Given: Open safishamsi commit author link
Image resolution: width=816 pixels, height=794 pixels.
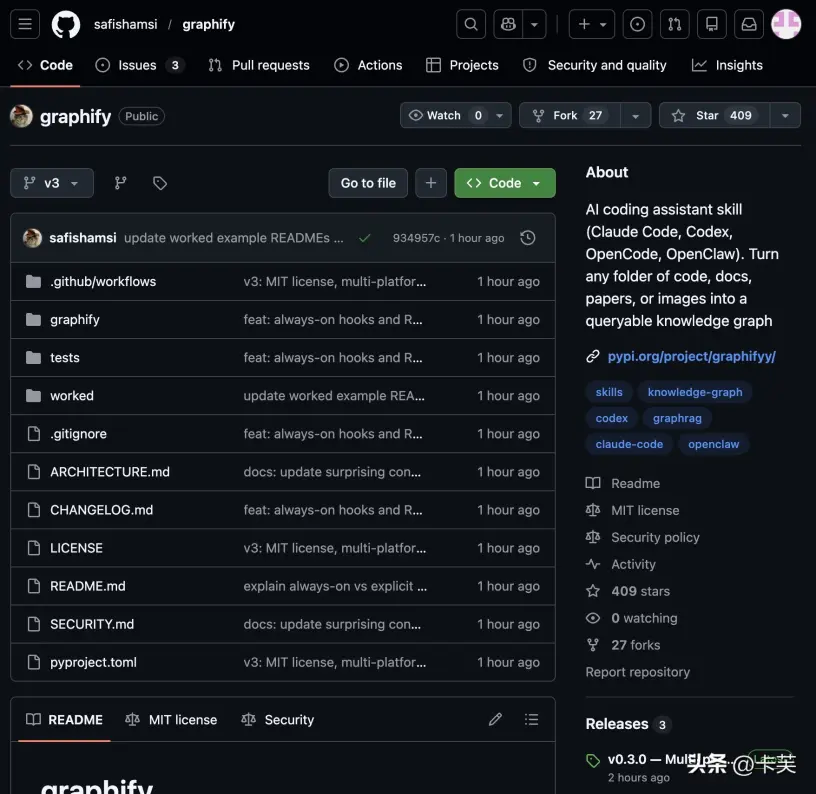Looking at the screenshot, I should click(83, 238).
